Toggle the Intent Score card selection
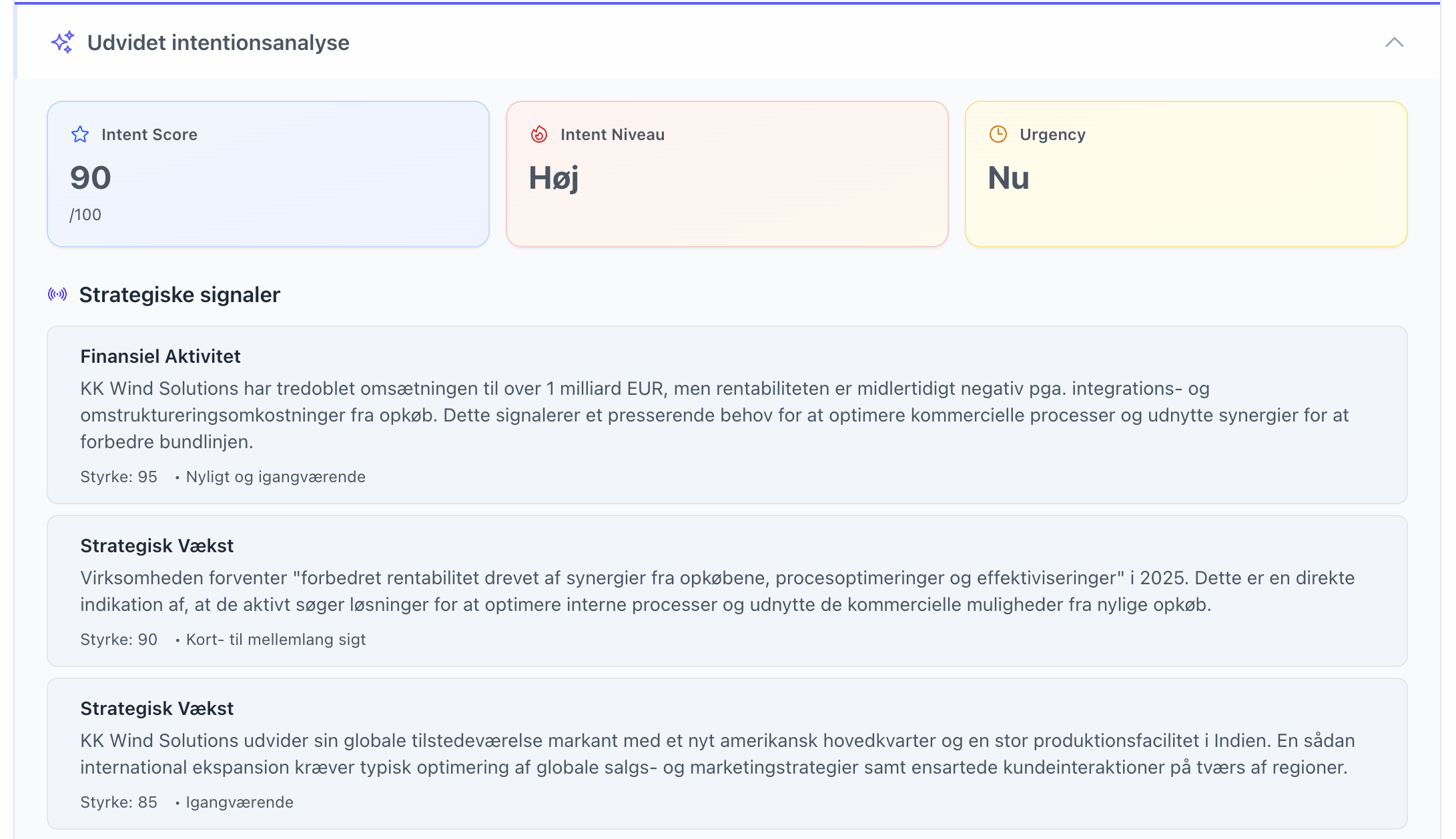 267,175
